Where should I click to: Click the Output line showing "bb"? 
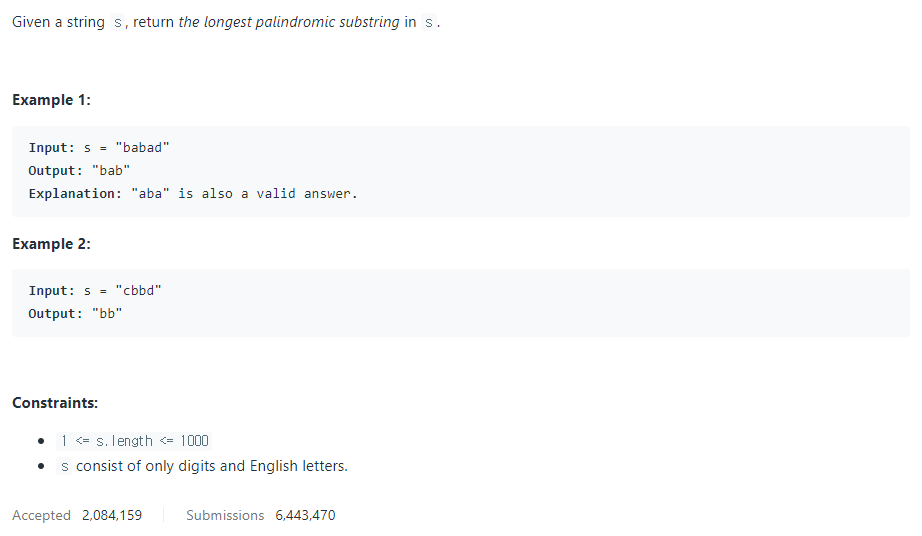(x=75, y=314)
